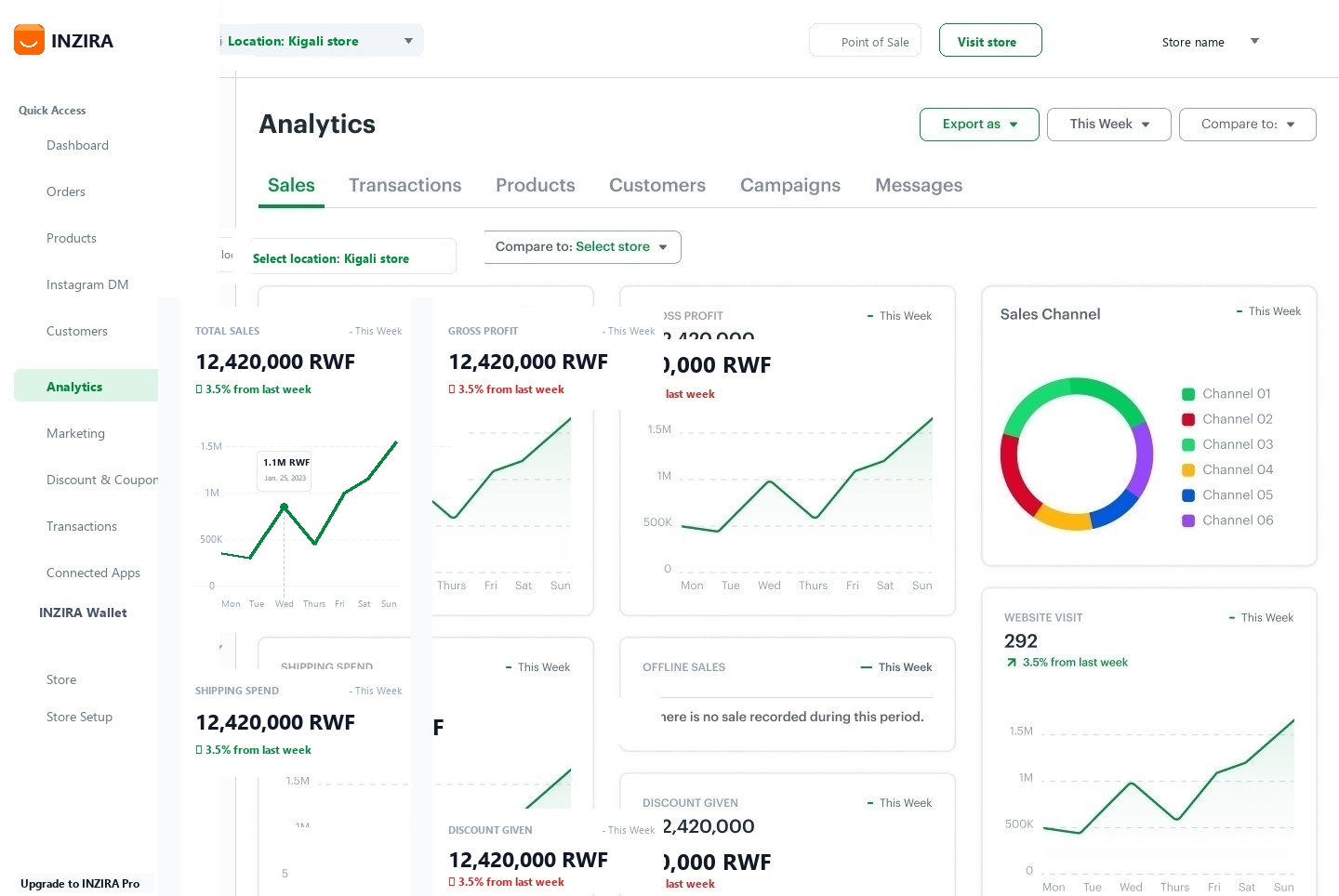This screenshot has height=896, width=1339.
Task: Click the red Channel 02 swatch
Action: pos(1187,419)
